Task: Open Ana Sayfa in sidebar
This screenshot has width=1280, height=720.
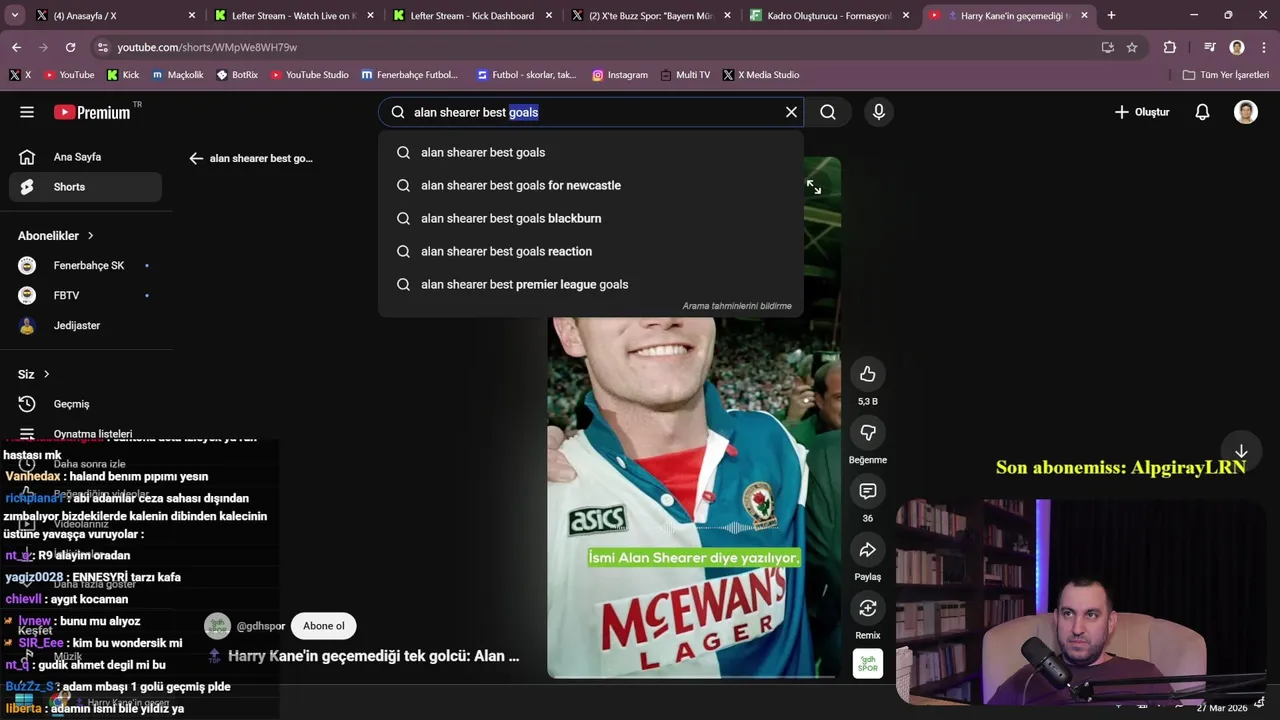Action: click(85, 157)
